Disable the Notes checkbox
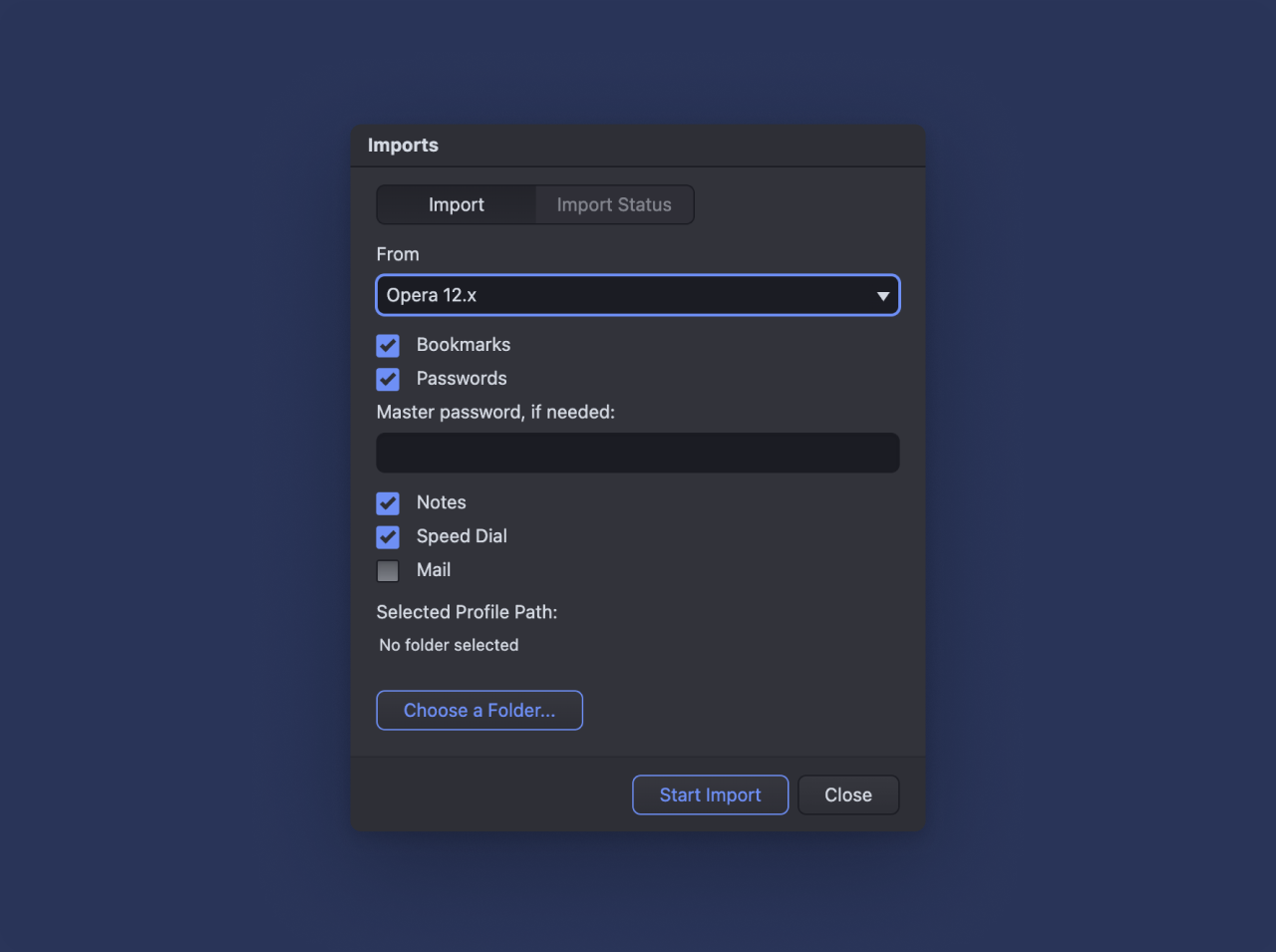Screen dimensions: 1276x952 [388, 502]
